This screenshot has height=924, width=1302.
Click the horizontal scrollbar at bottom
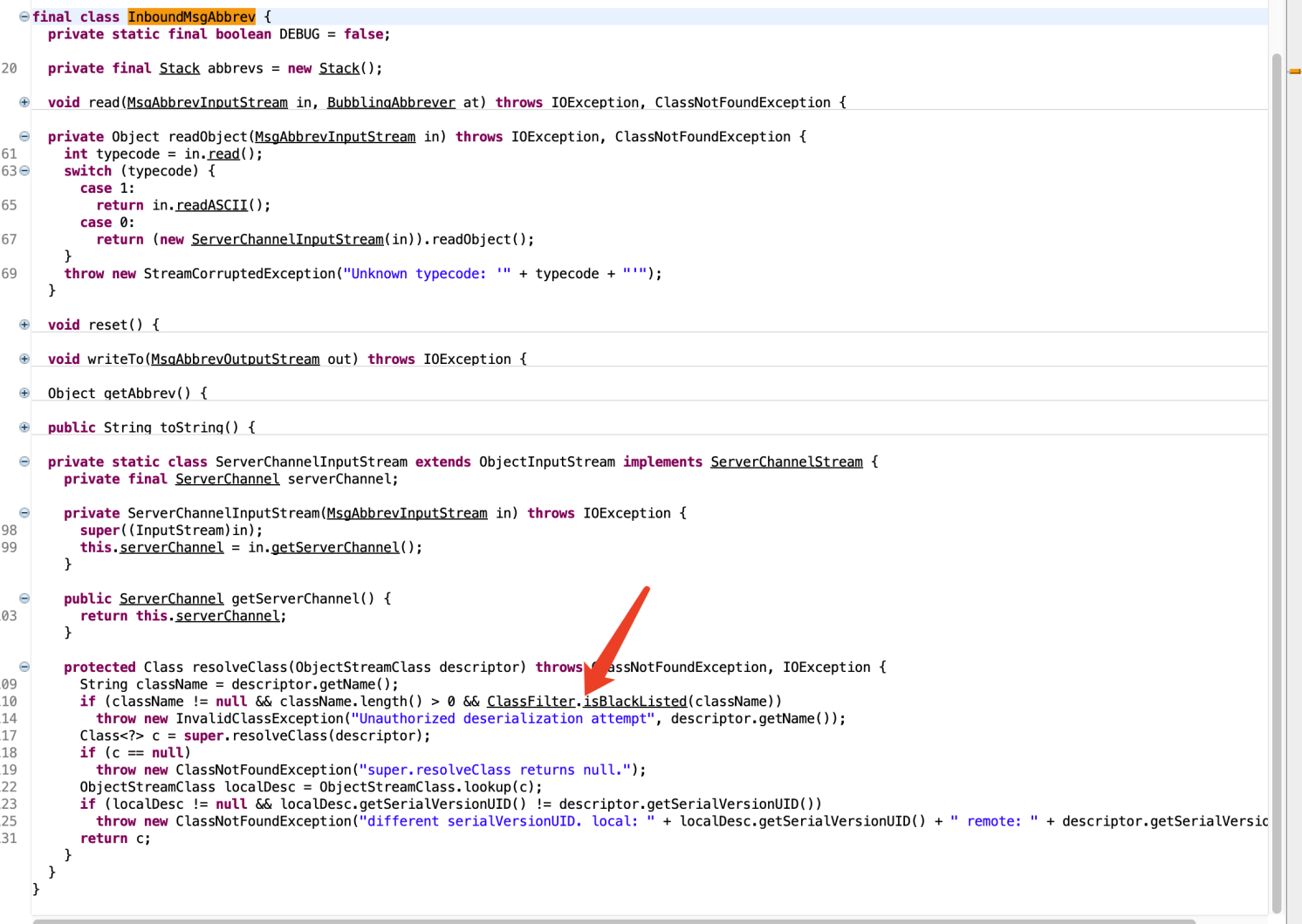[x=613, y=921]
